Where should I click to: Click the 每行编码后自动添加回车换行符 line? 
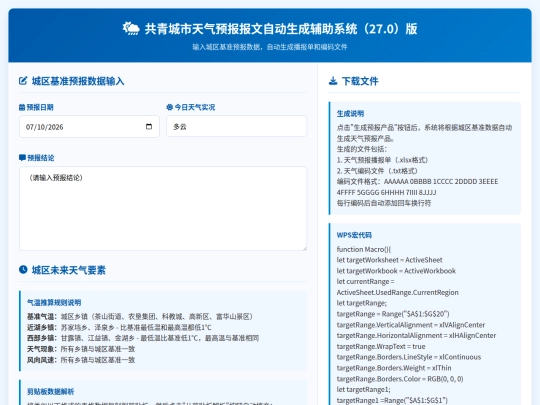(384, 203)
